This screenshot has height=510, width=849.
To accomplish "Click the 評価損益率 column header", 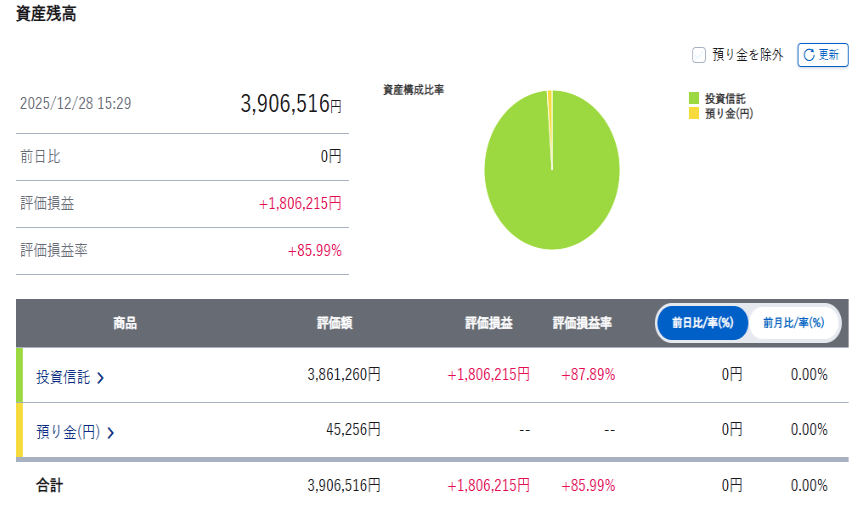I will coord(582,323).
